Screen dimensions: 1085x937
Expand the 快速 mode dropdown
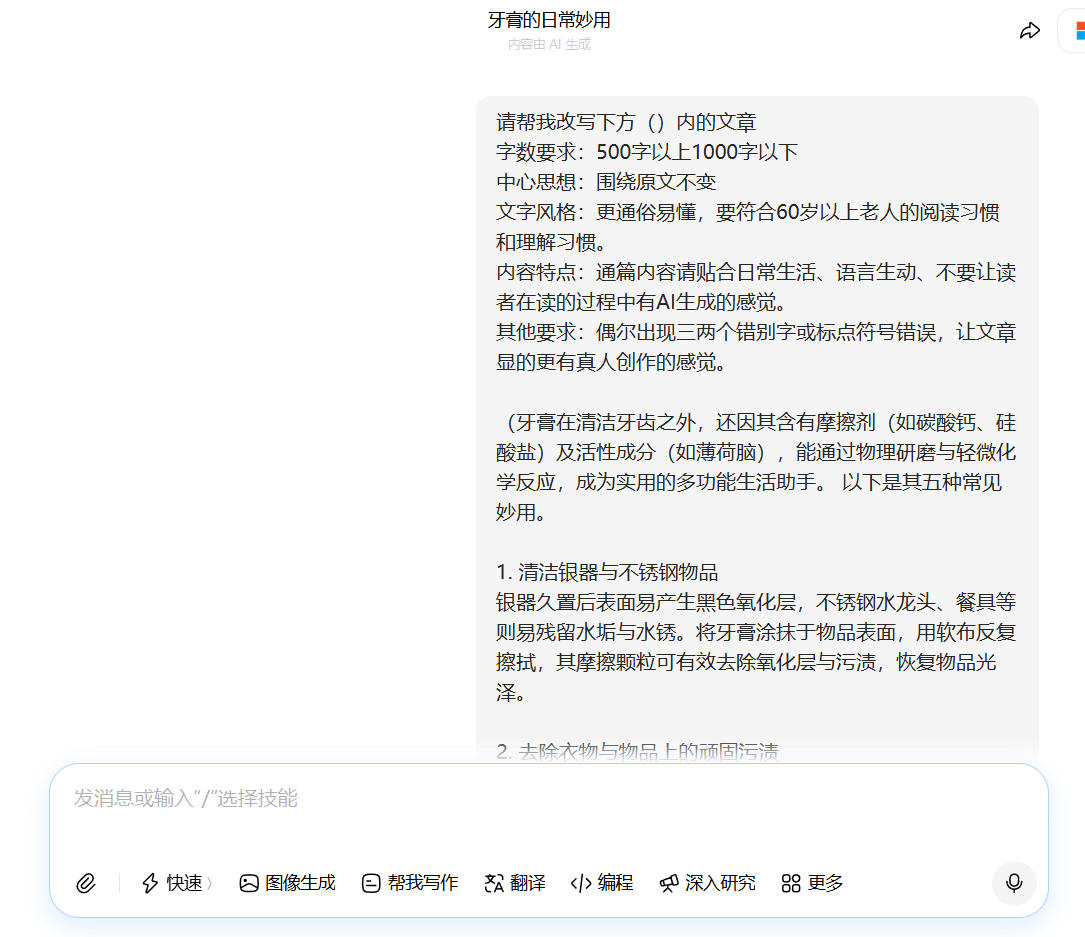(x=175, y=883)
